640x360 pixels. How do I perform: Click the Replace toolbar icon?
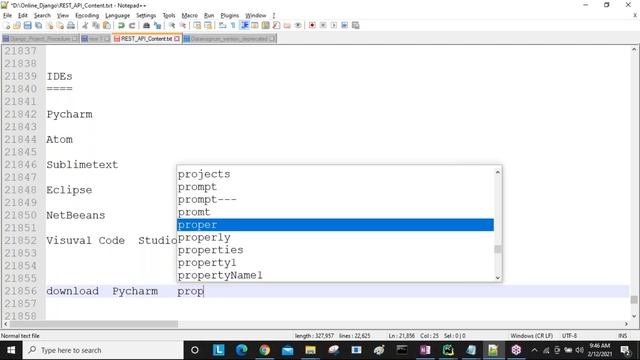click(x=157, y=25)
